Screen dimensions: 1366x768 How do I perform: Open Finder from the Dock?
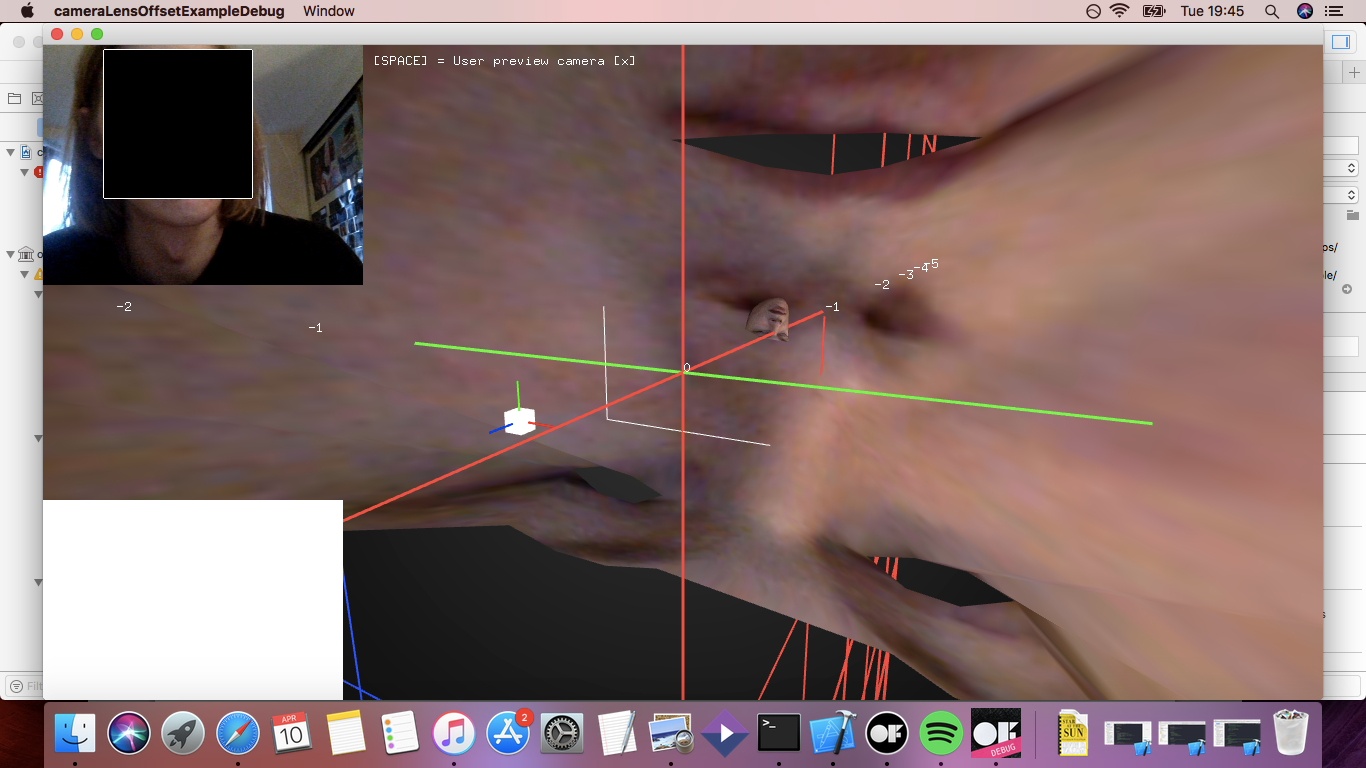point(75,734)
